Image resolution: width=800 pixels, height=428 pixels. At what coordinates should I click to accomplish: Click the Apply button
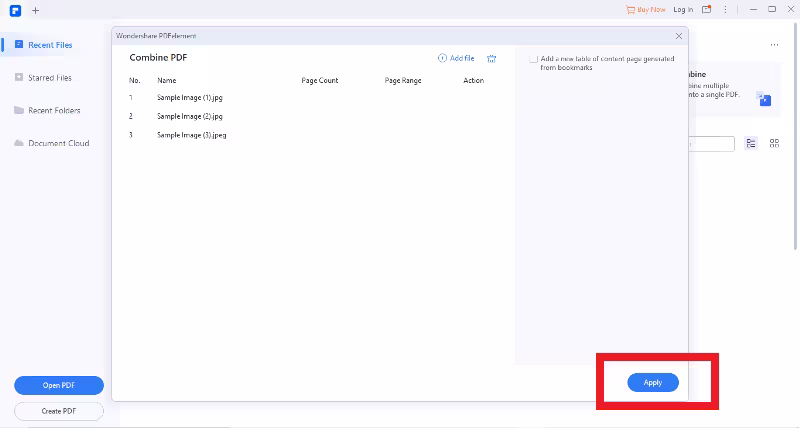[x=653, y=383]
